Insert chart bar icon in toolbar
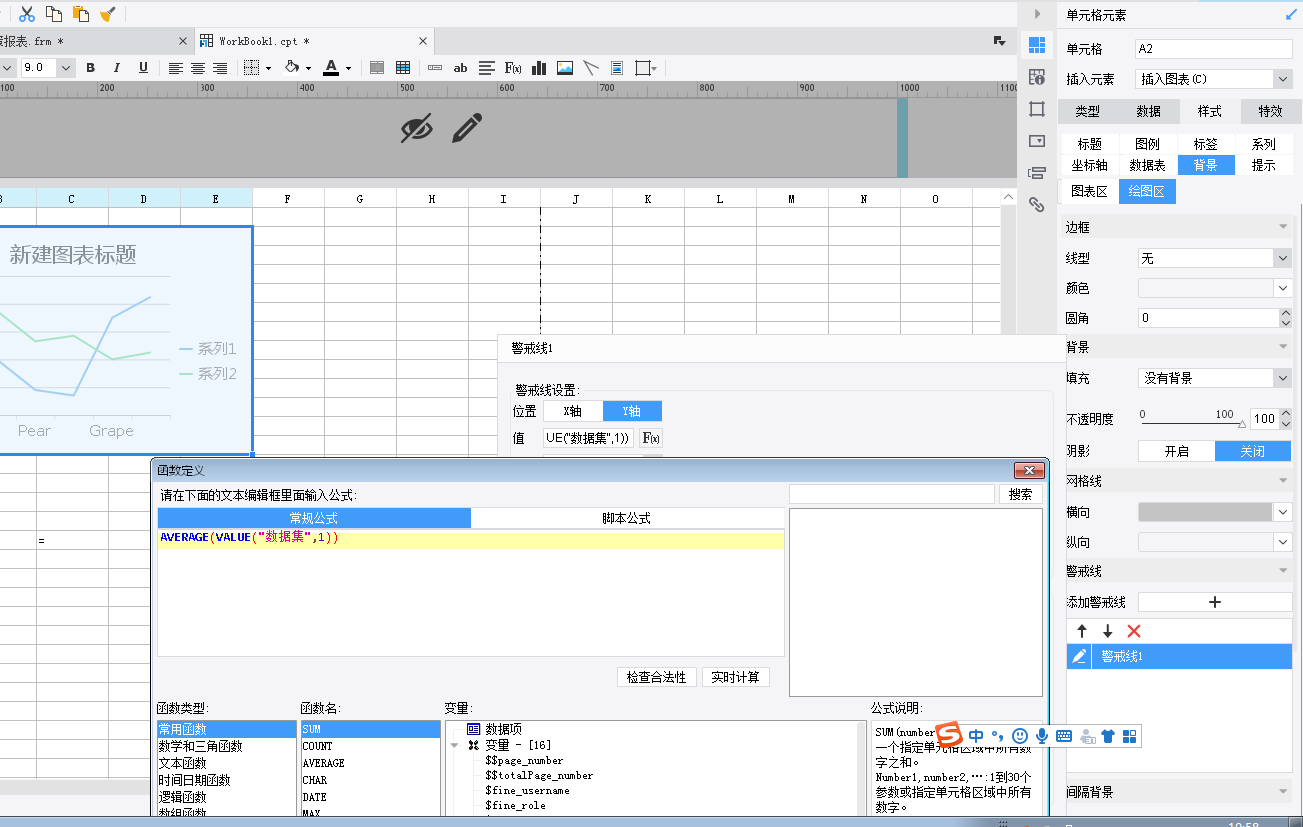 coord(539,68)
